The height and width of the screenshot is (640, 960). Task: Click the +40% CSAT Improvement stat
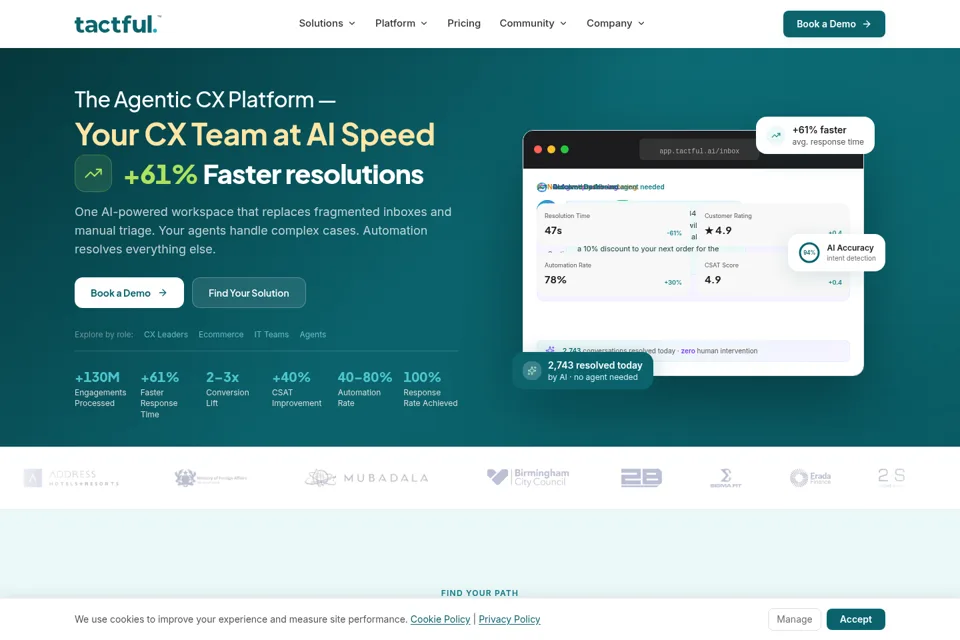point(296,389)
